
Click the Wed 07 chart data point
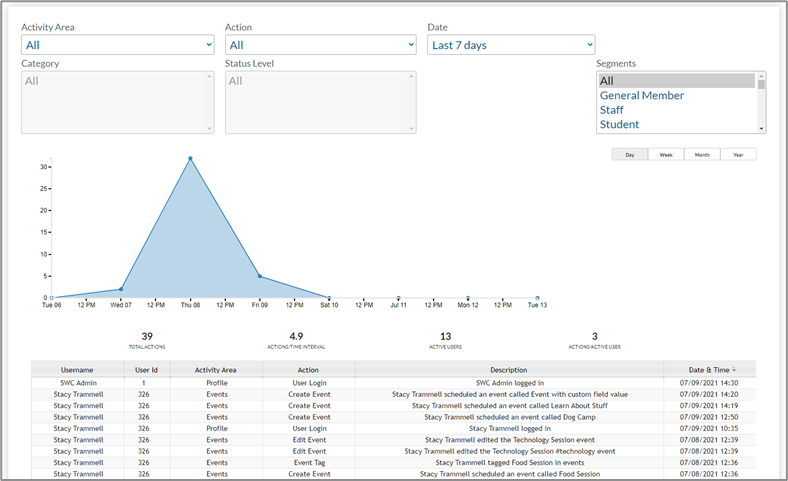coord(121,289)
